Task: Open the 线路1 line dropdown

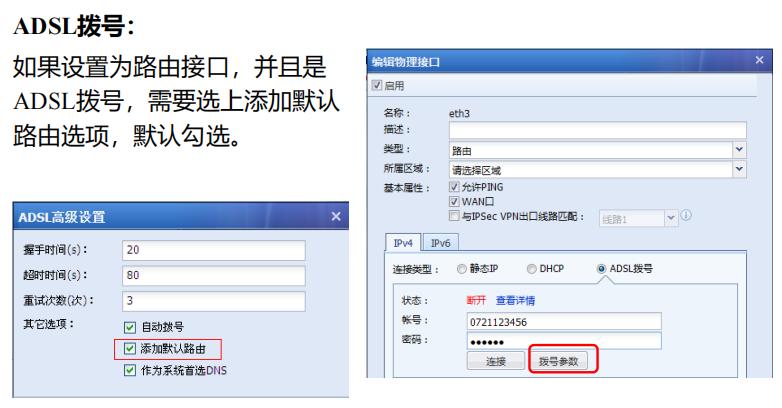Action: [671, 218]
